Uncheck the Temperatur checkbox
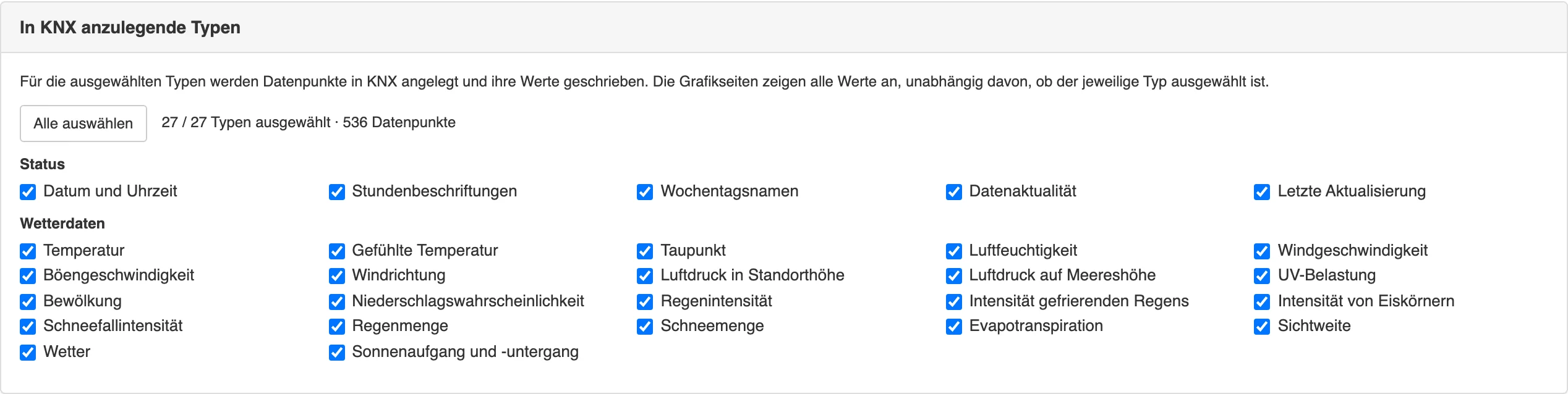Viewport: 1568px width, 394px height. coord(28,251)
